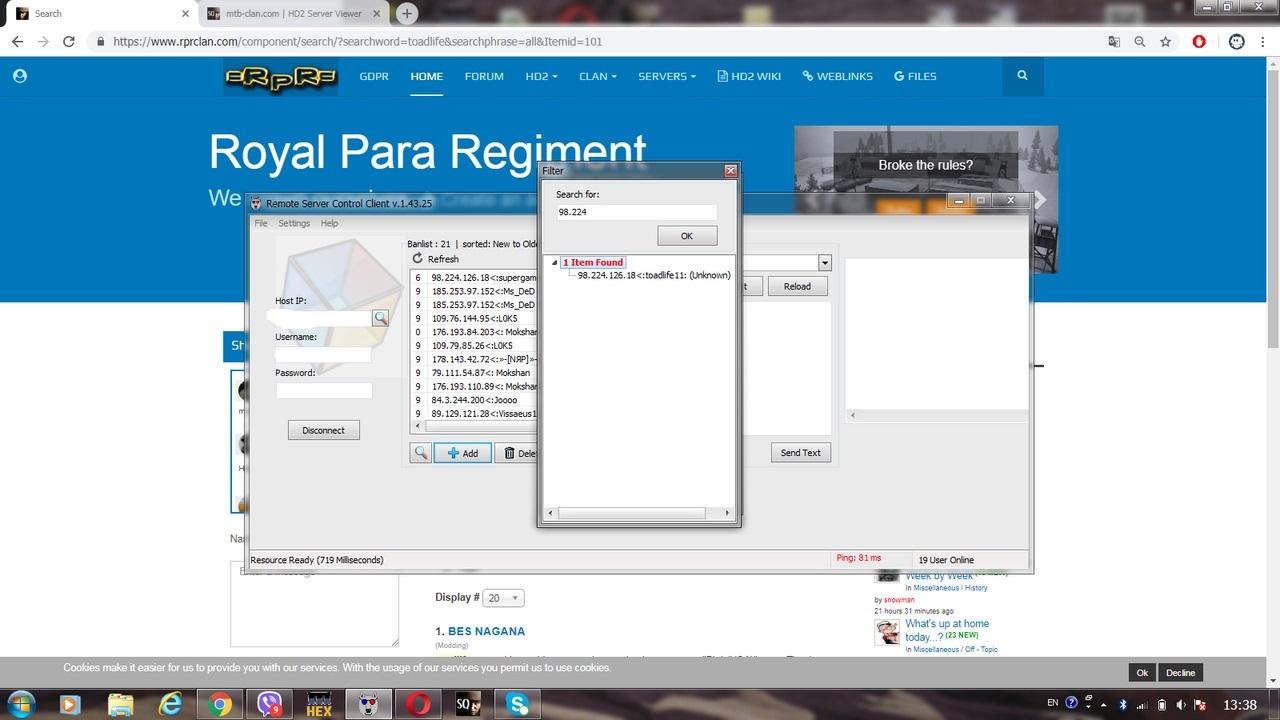Click the Add ban button
The width and height of the screenshot is (1280, 720).
pos(462,453)
